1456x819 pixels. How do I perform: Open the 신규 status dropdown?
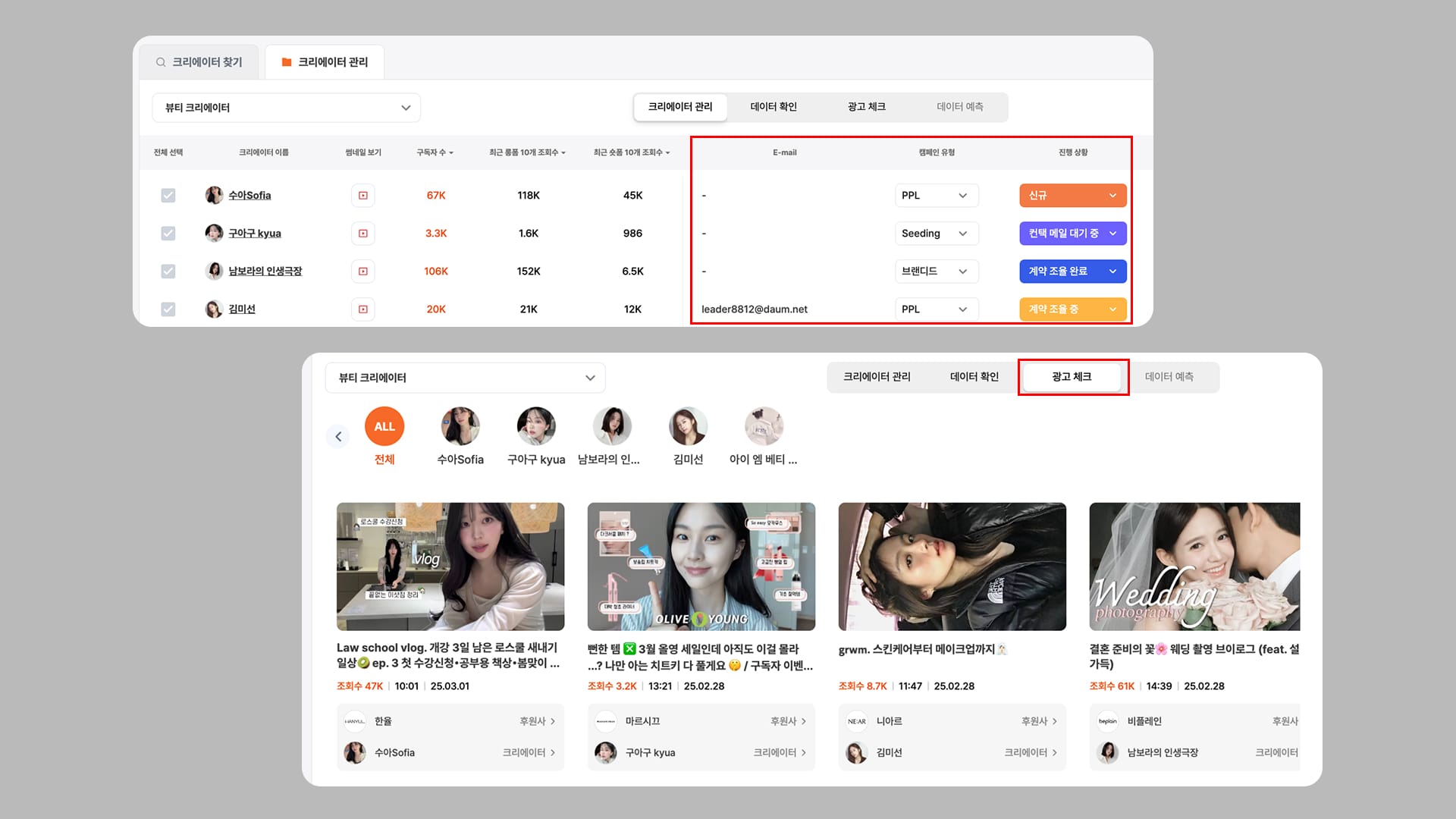point(1072,196)
